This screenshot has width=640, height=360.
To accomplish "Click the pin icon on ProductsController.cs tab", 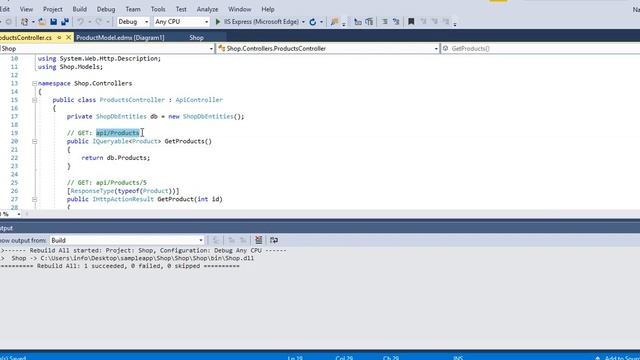I will pos(59,38).
